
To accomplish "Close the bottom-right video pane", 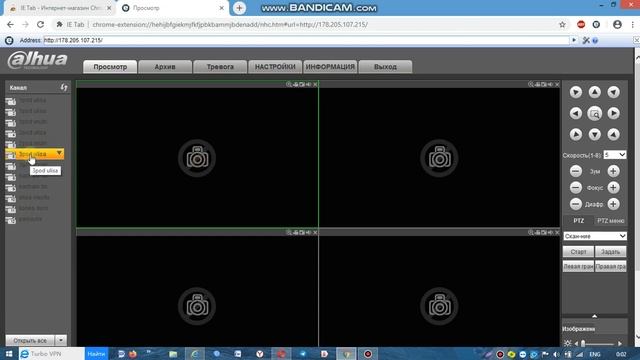I will [557, 232].
